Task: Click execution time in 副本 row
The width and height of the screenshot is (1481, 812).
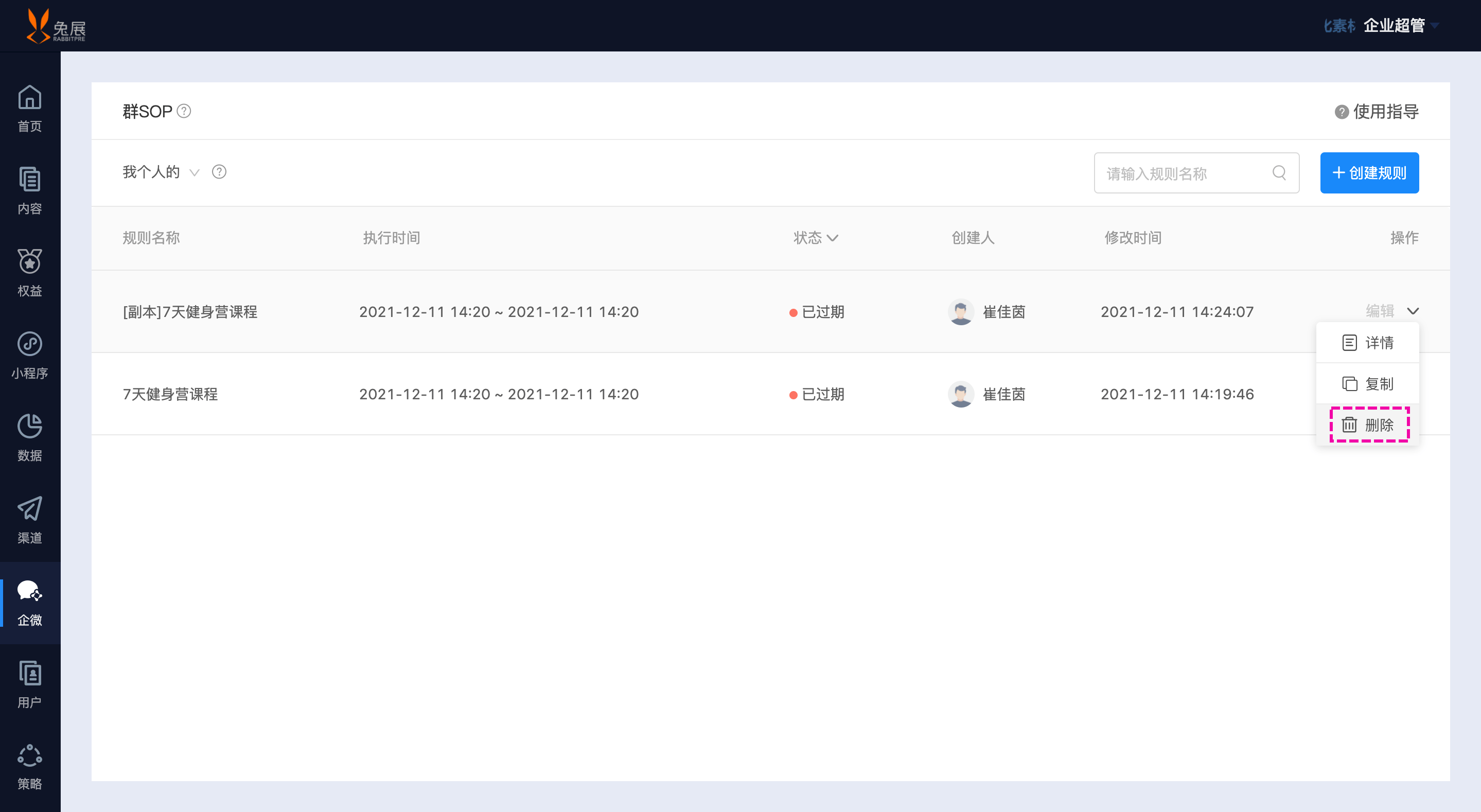Action: click(x=499, y=312)
